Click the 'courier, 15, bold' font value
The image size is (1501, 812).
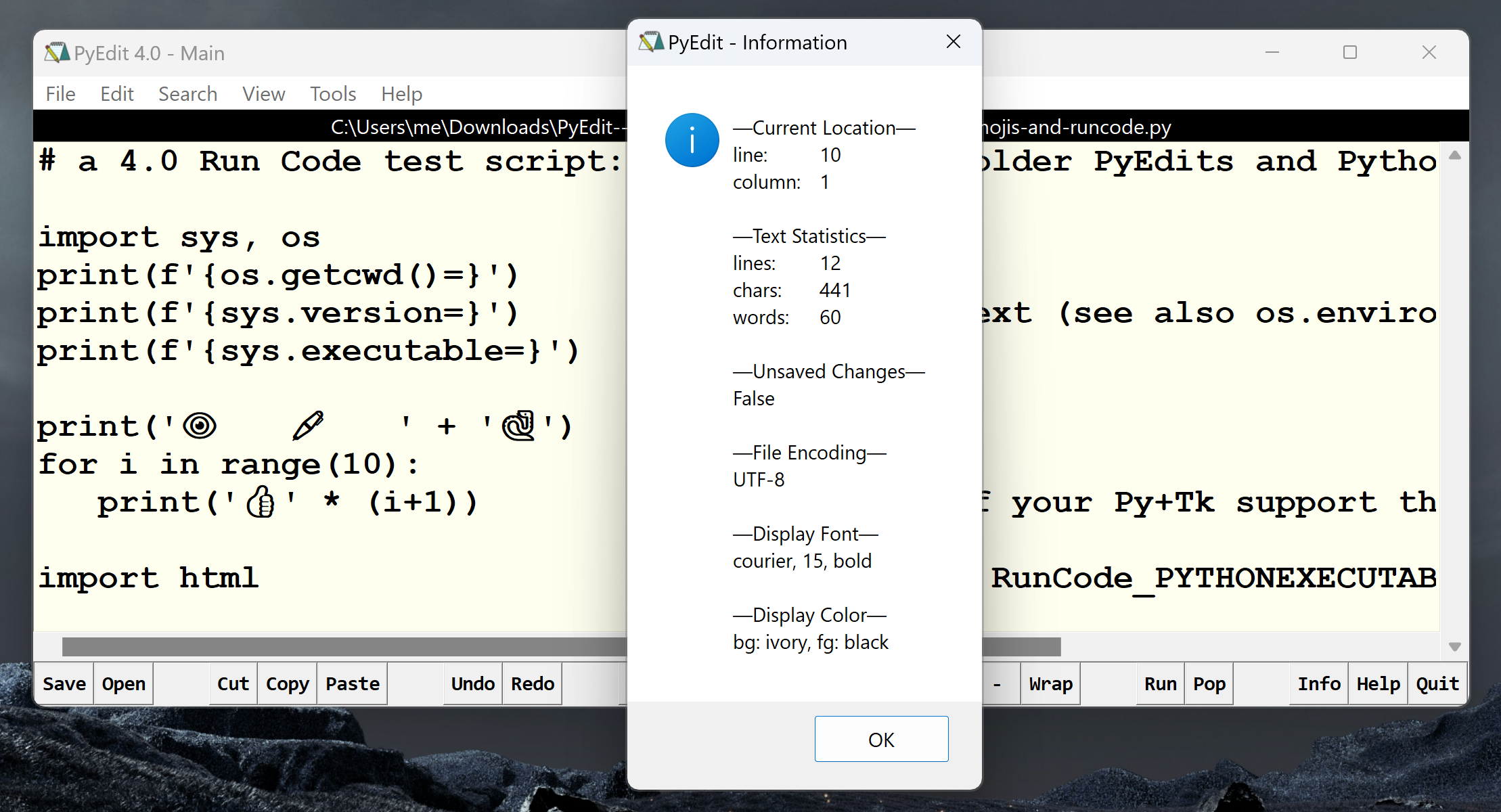(x=802, y=561)
